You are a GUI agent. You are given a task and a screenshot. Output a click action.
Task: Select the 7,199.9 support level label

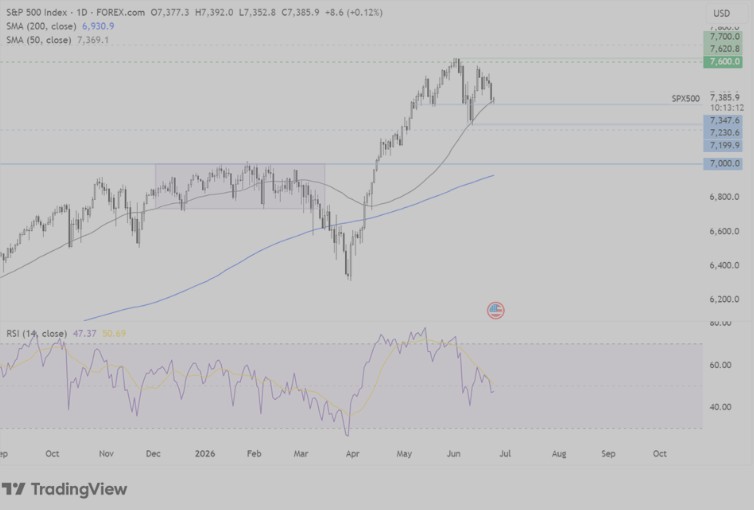click(723, 145)
